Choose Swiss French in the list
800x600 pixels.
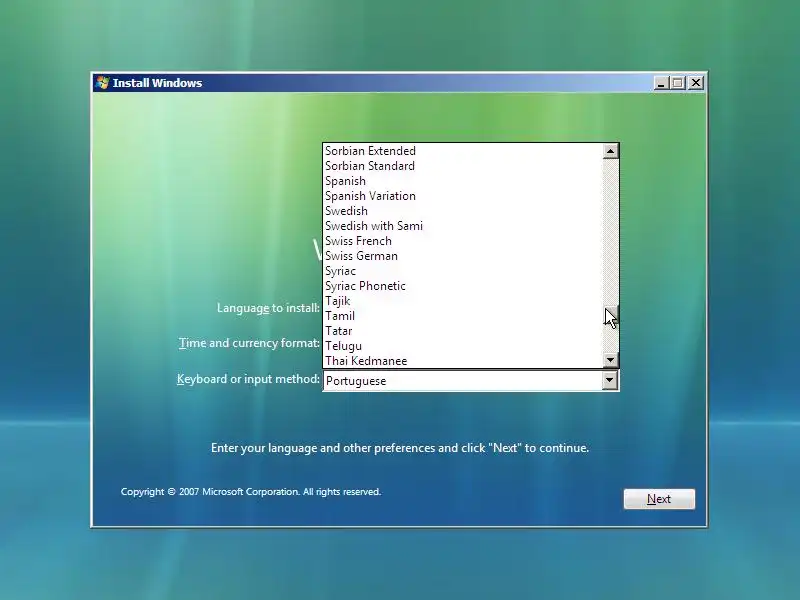click(x=463, y=241)
